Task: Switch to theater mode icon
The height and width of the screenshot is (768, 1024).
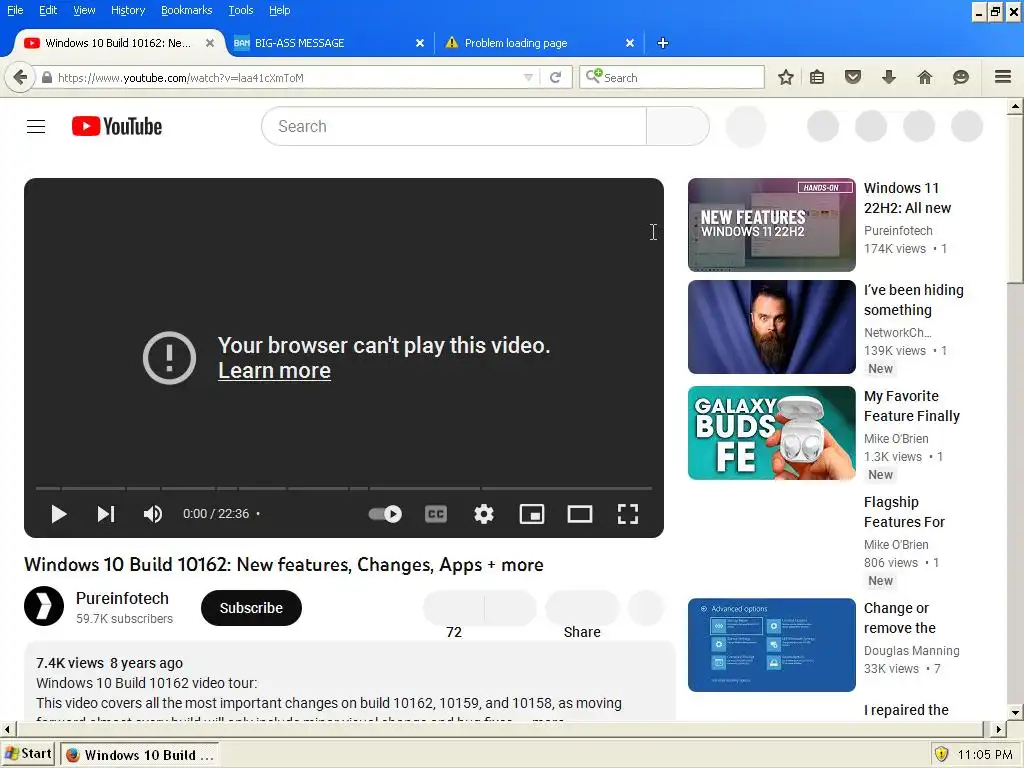Action: point(580,515)
